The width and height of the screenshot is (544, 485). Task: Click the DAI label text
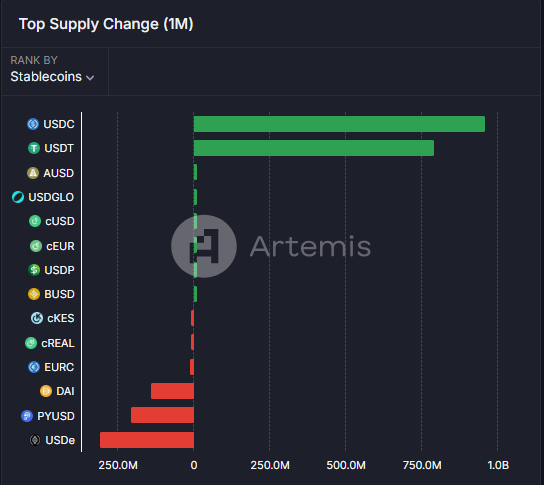click(x=65, y=391)
